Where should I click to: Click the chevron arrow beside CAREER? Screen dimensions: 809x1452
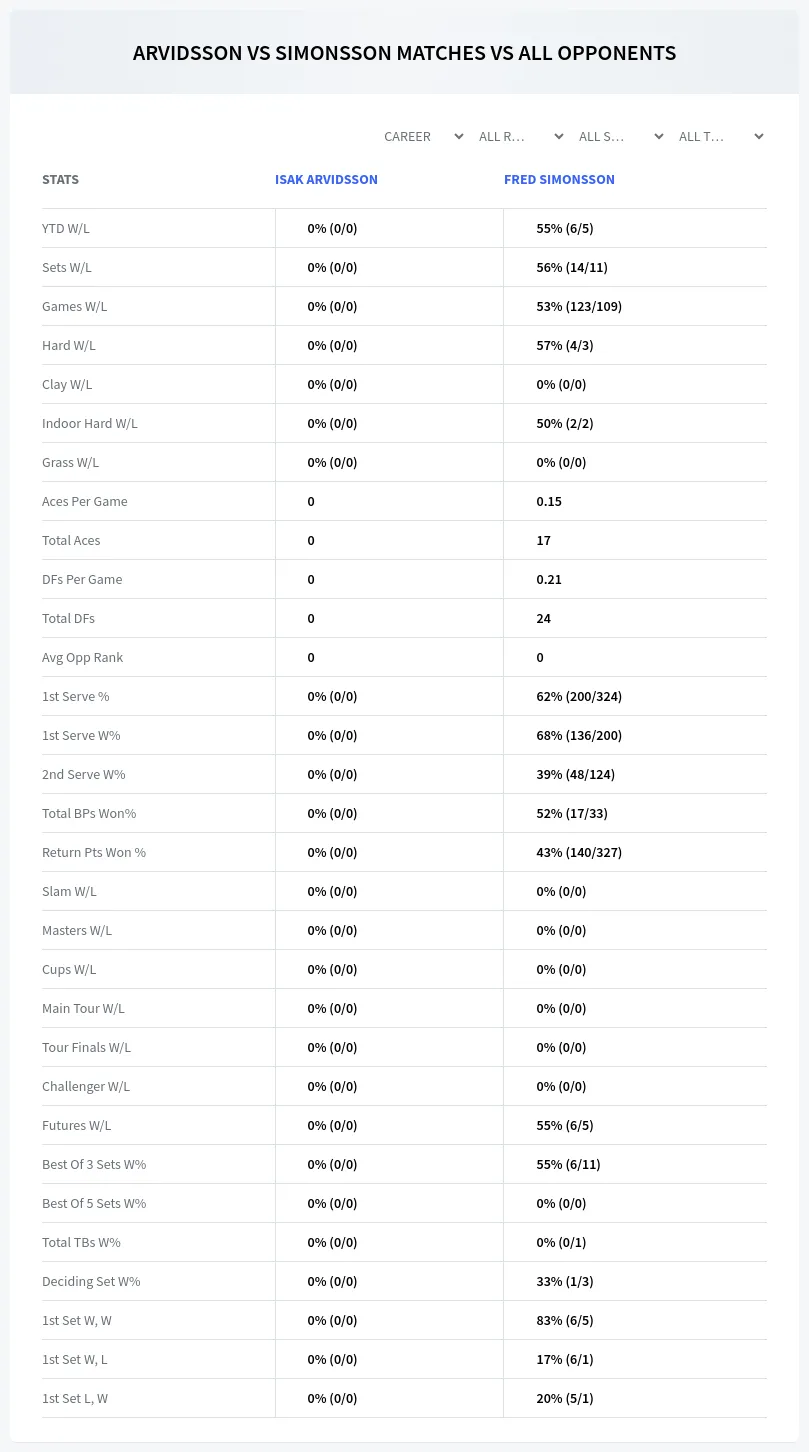(459, 136)
